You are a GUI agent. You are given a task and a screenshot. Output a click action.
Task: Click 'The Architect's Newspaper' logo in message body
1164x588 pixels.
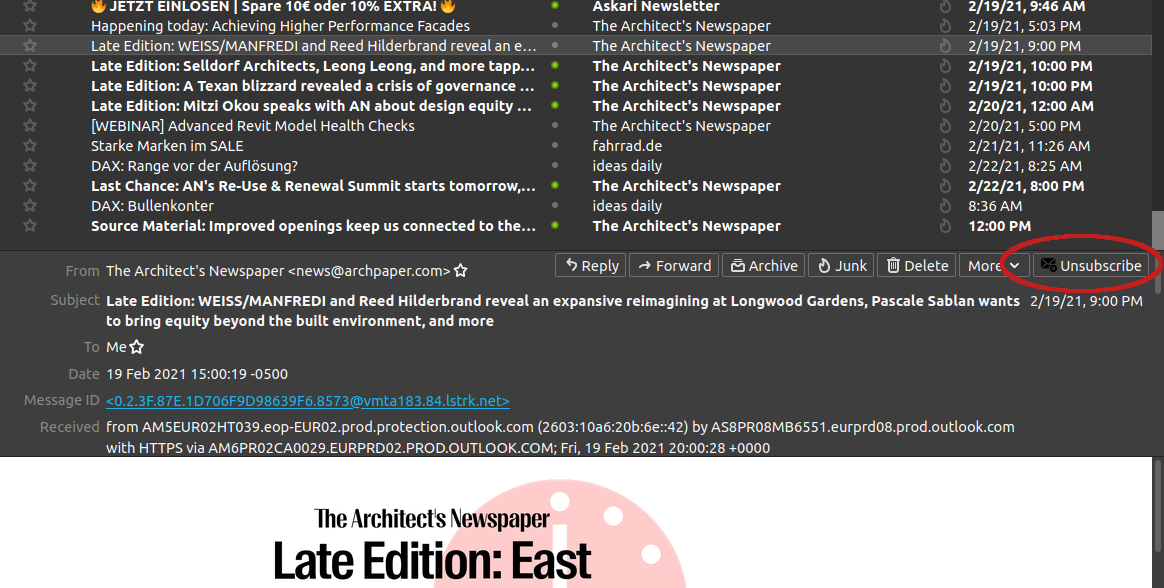pyautogui.click(x=431, y=518)
